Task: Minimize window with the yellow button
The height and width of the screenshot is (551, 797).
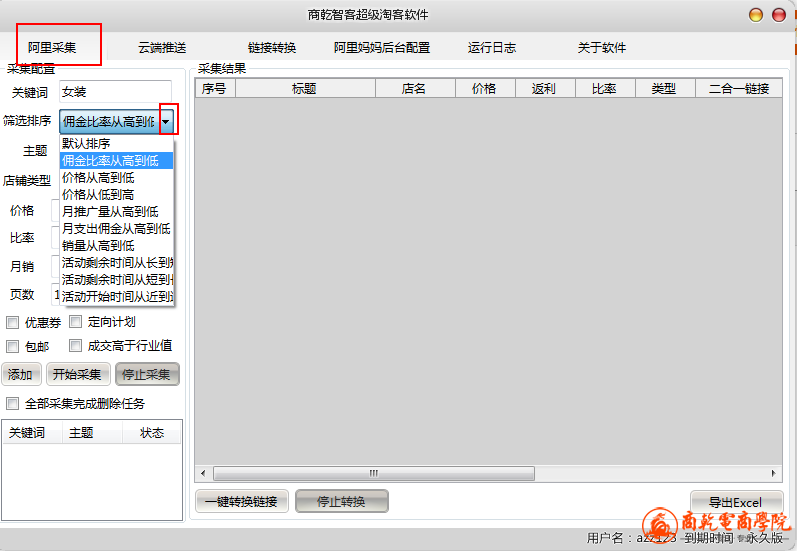Action: pyautogui.click(x=756, y=15)
